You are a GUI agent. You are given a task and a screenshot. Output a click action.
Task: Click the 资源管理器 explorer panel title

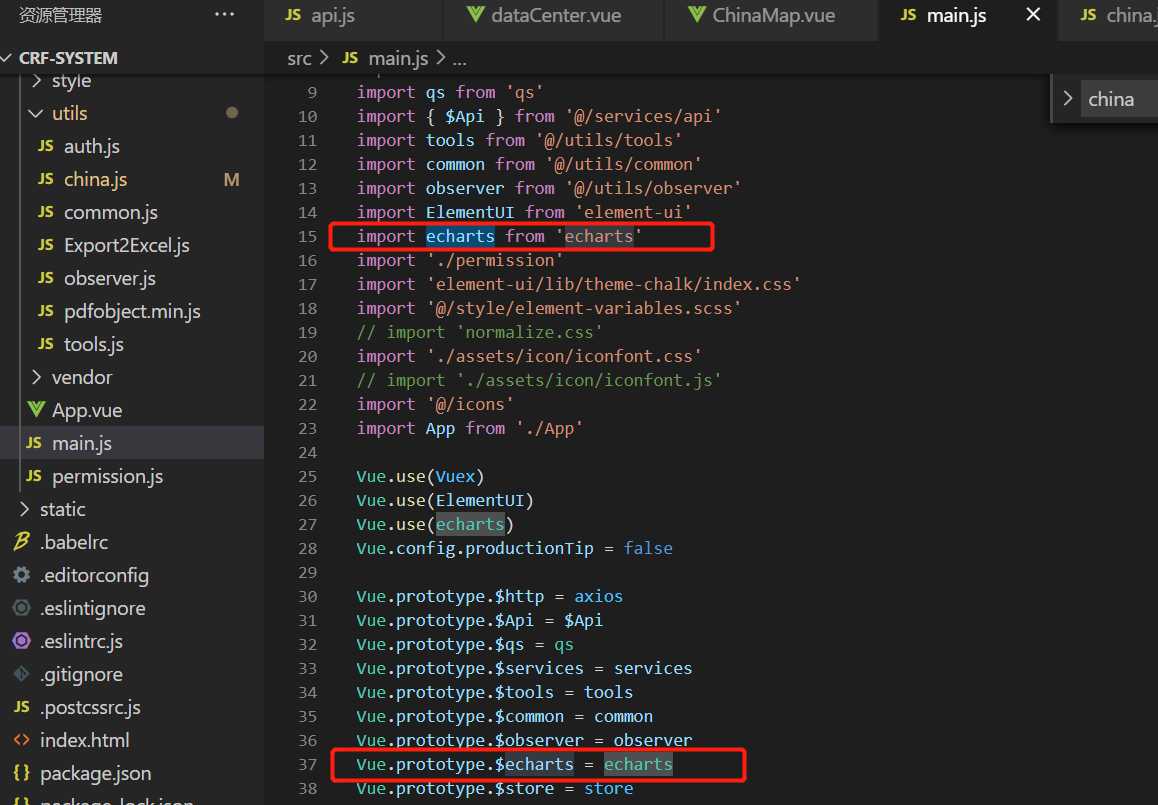pyautogui.click(x=61, y=15)
